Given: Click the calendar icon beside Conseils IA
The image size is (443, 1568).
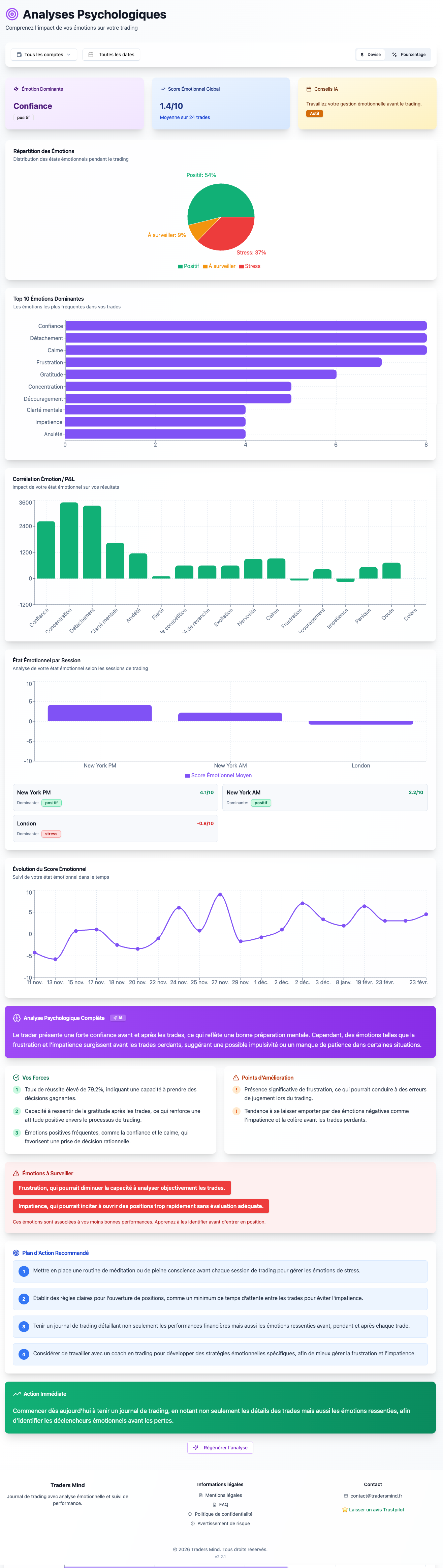Looking at the screenshot, I should [x=309, y=89].
